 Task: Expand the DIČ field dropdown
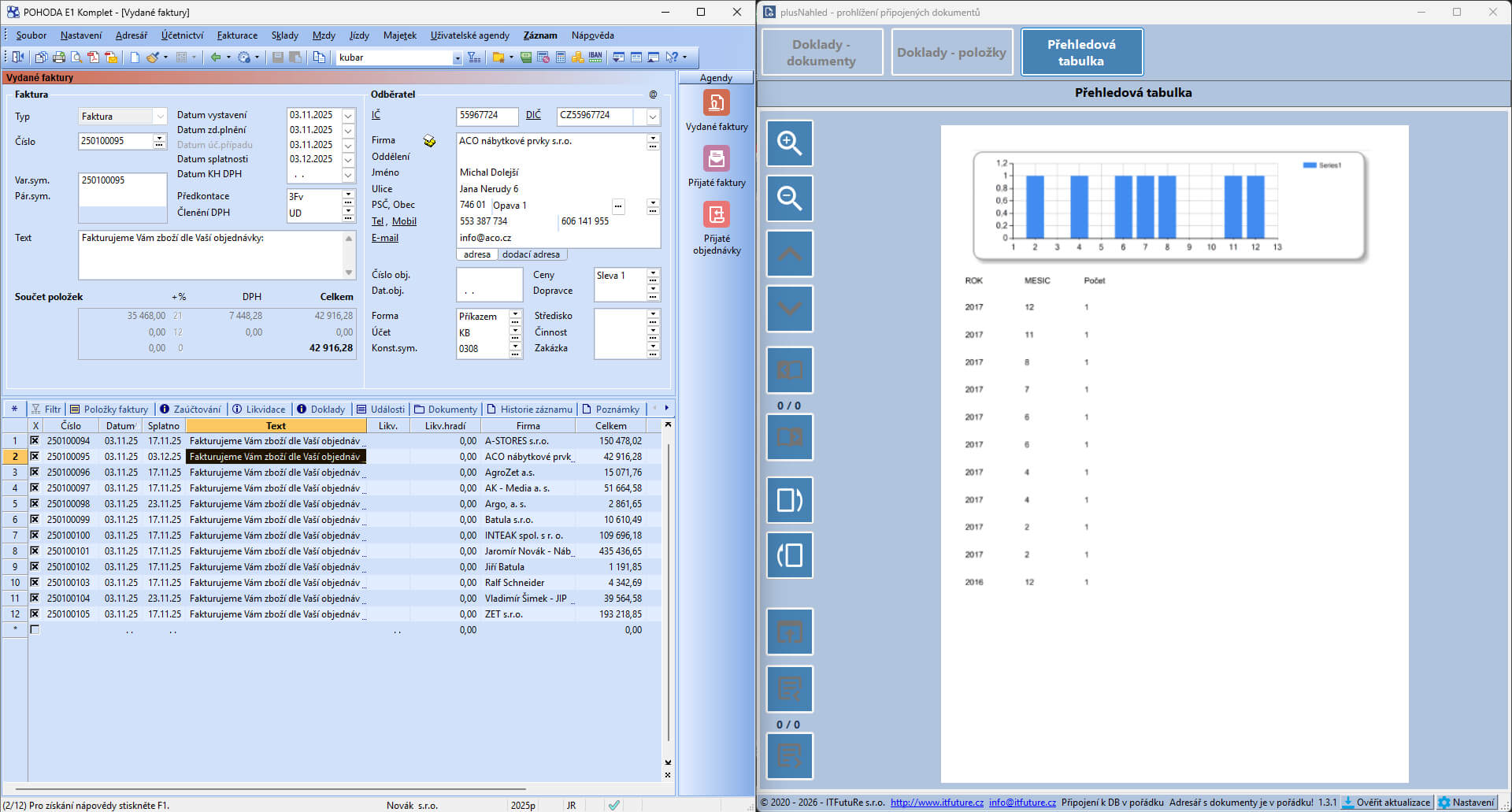coord(653,117)
